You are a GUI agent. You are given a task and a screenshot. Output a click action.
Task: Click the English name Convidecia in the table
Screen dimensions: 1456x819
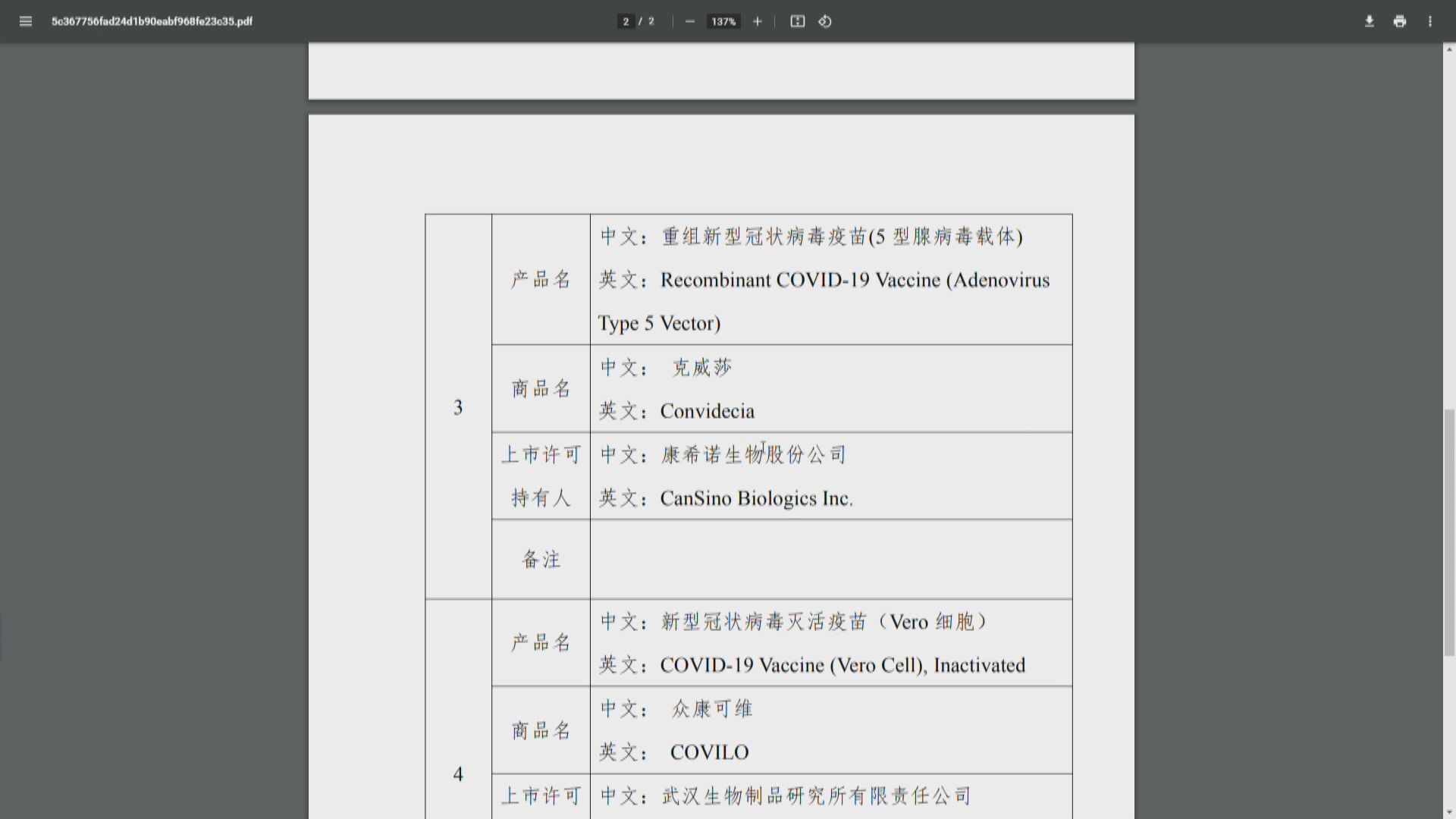click(x=706, y=410)
